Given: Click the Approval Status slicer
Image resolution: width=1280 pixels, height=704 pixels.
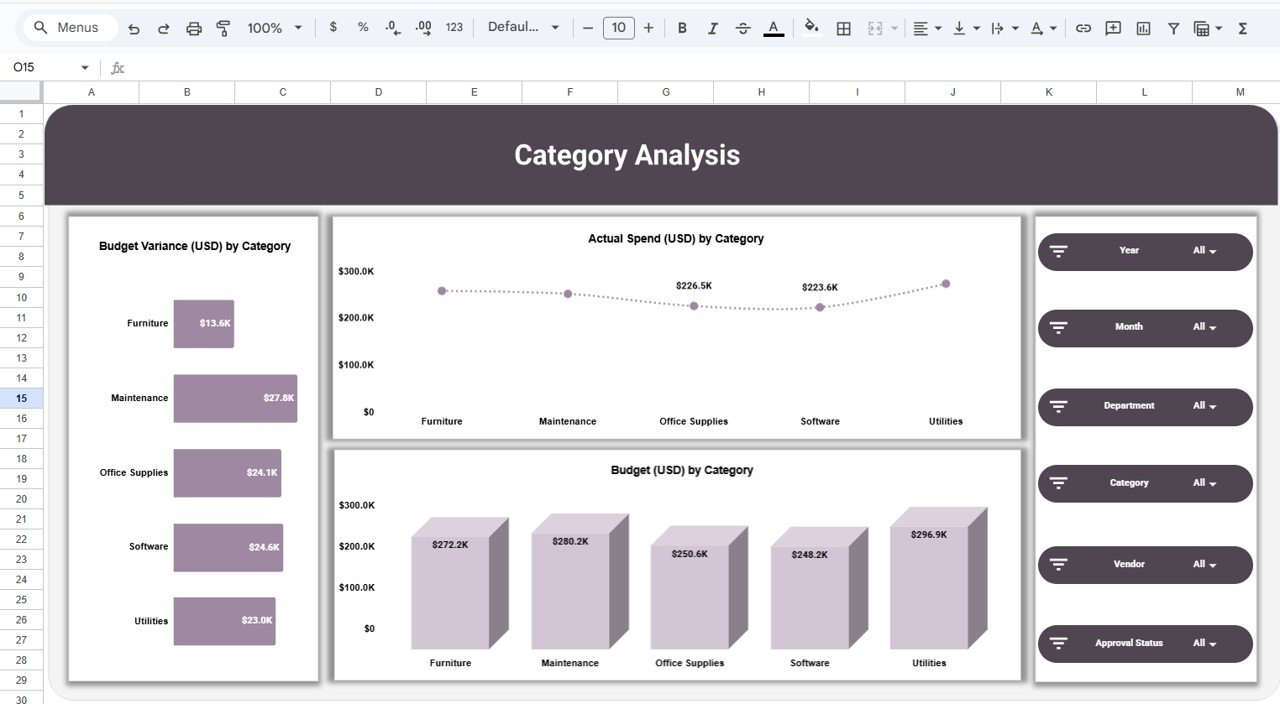Looking at the screenshot, I should pos(1144,644).
